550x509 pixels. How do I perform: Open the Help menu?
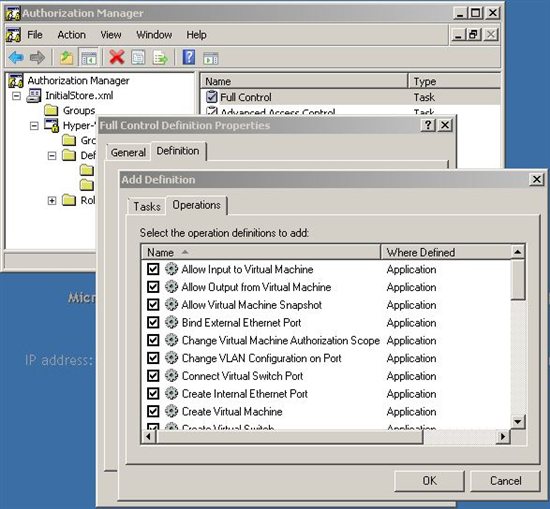point(196,35)
